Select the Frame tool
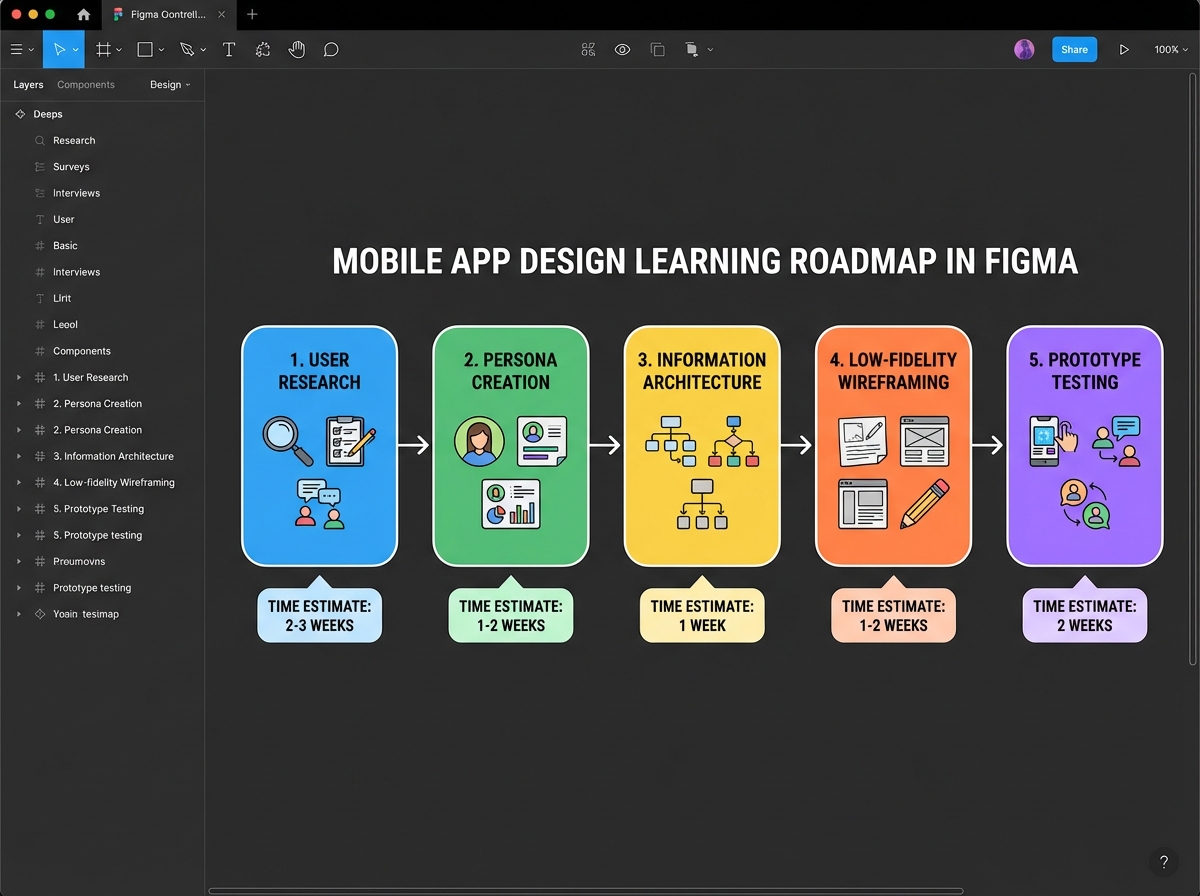 click(104, 49)
